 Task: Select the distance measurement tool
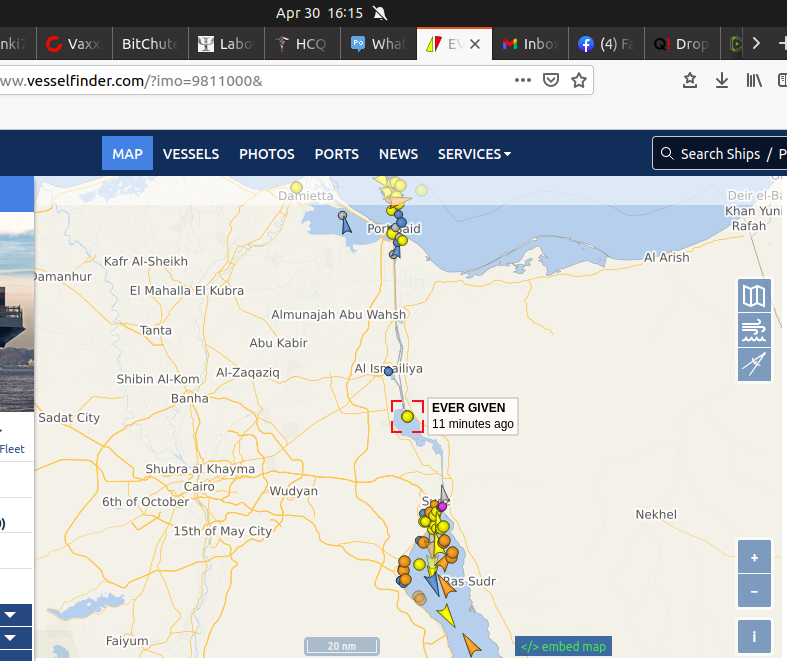click(x=754, y=364)
